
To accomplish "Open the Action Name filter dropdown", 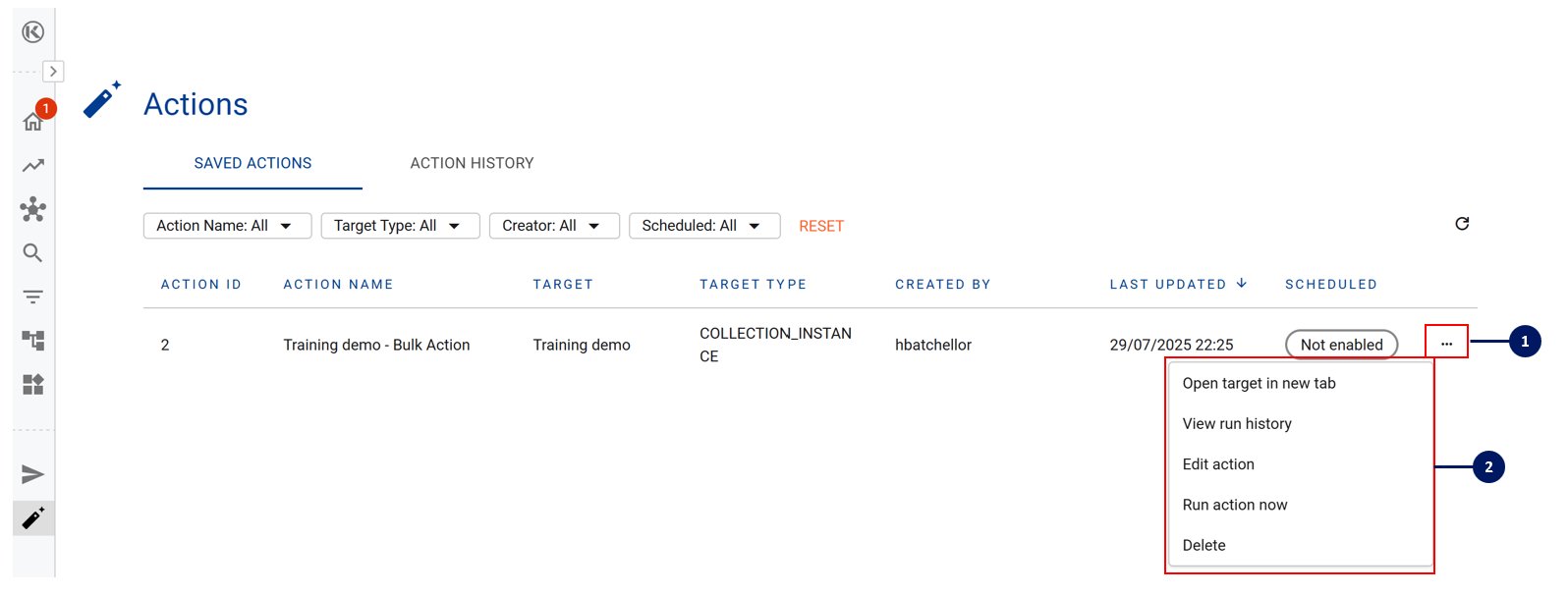I will [x=227, y=226].
